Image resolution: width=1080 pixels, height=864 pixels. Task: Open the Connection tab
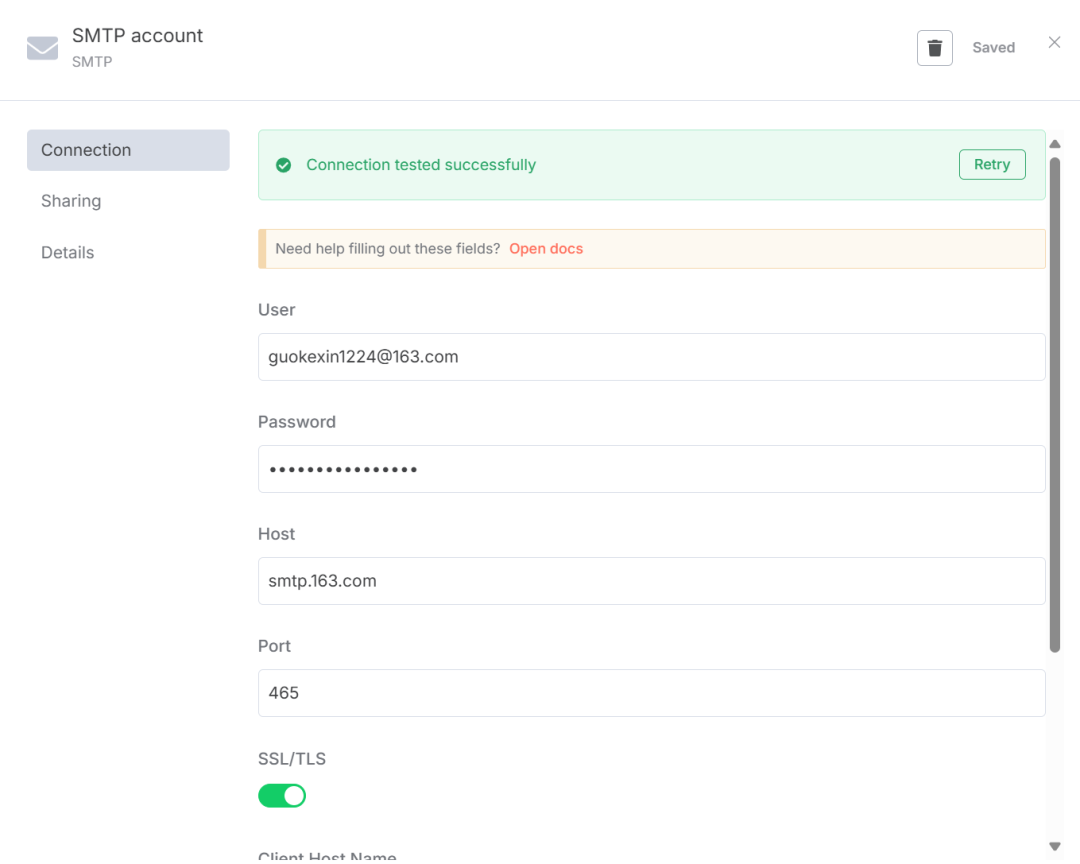point(128,150)
